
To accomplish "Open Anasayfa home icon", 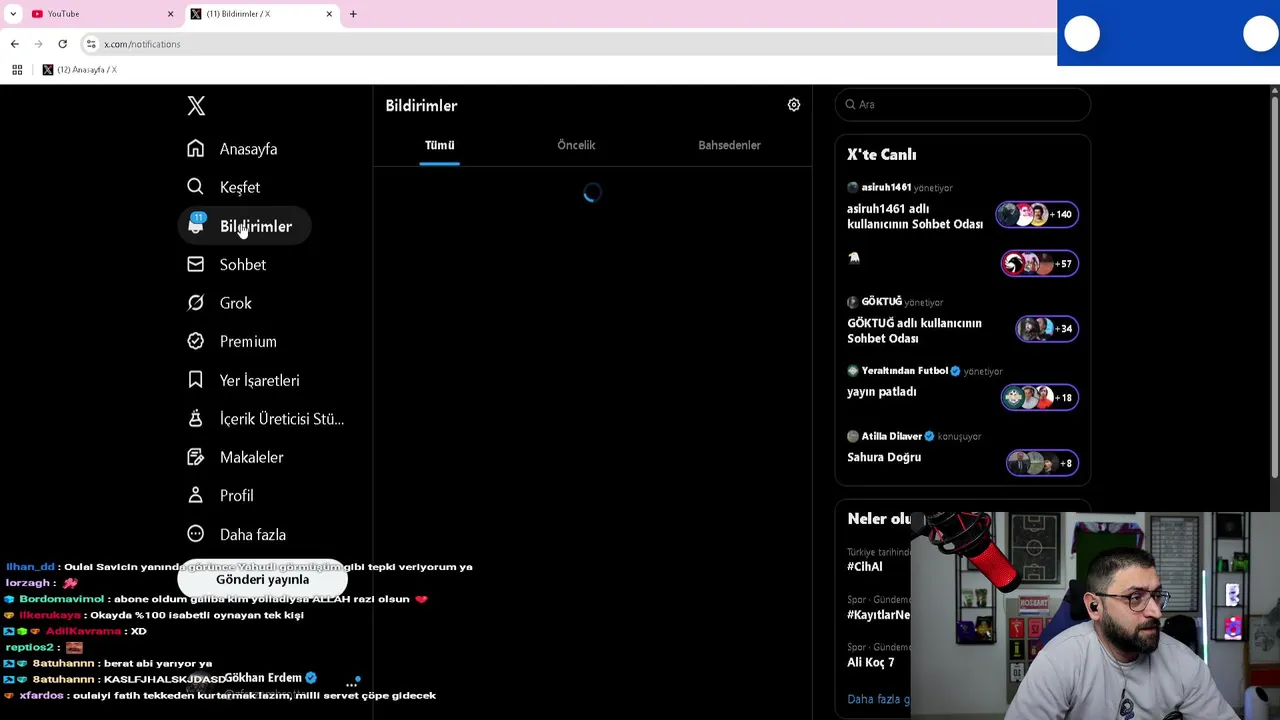I will (195, 149).
